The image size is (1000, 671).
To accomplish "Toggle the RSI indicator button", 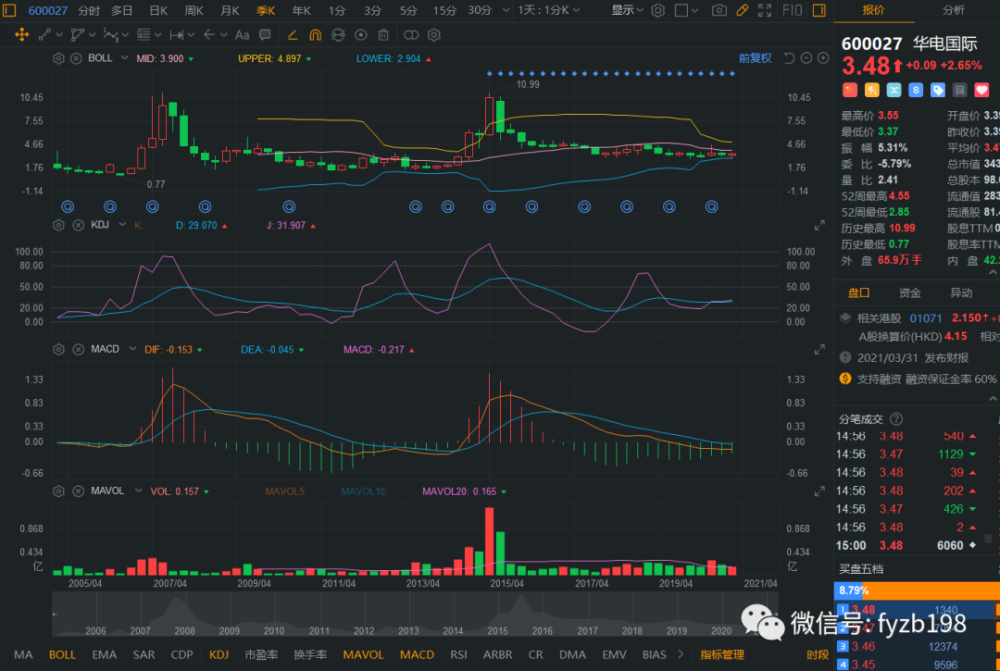I will point(459,654).
